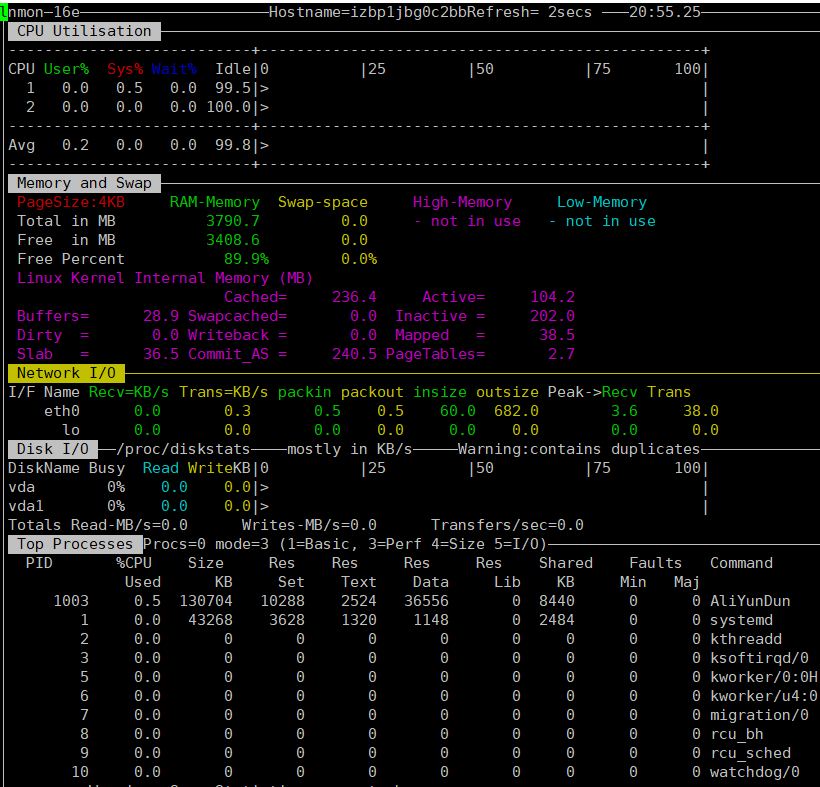Screen dimensions: 820x787
Task: Click the Faults column header
Action: click(x=655, y=563)
